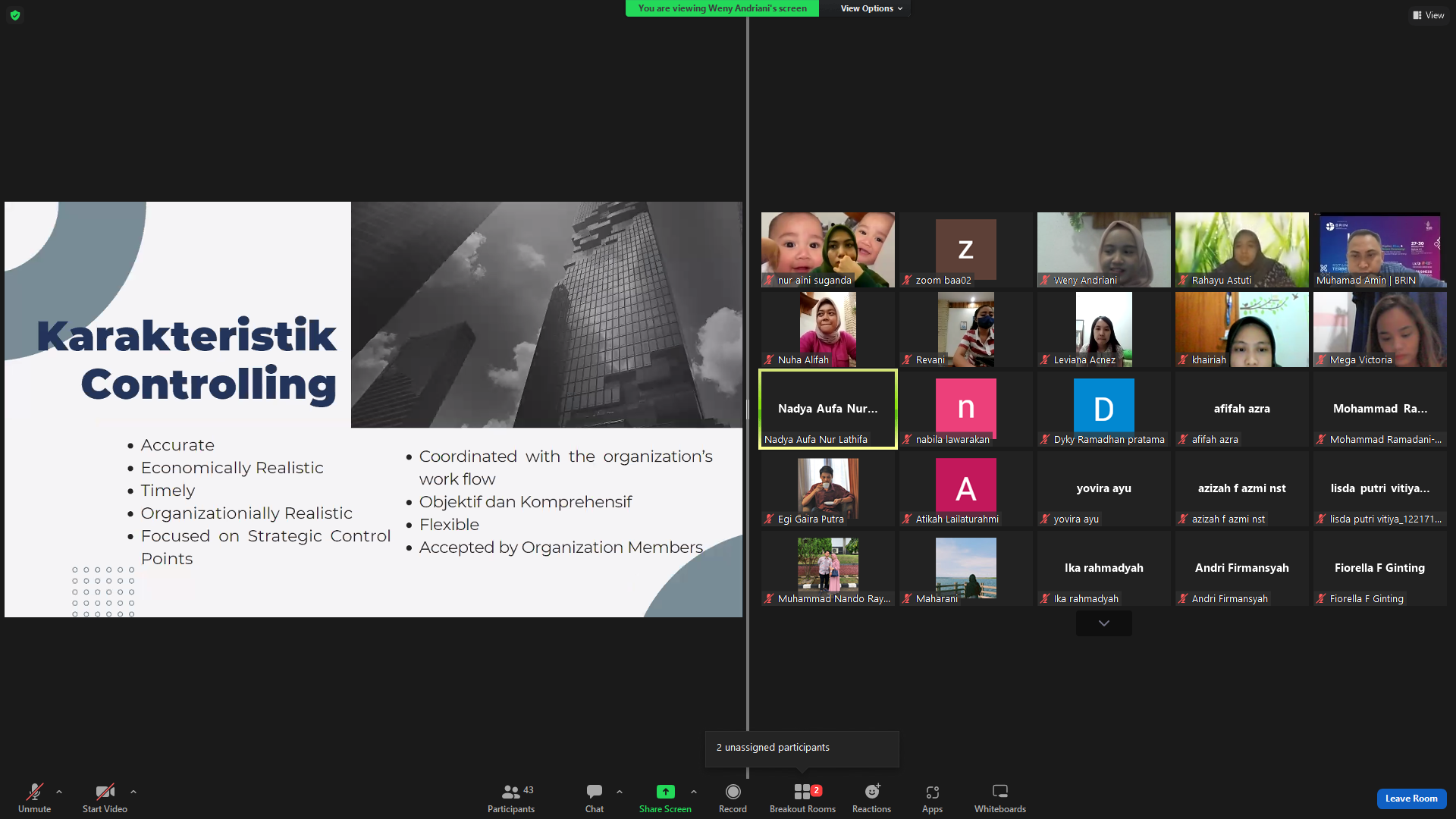Click the 2 unassigned participants tooltip
Screen dimensions: 1456x819
click(x=802, y=748)
